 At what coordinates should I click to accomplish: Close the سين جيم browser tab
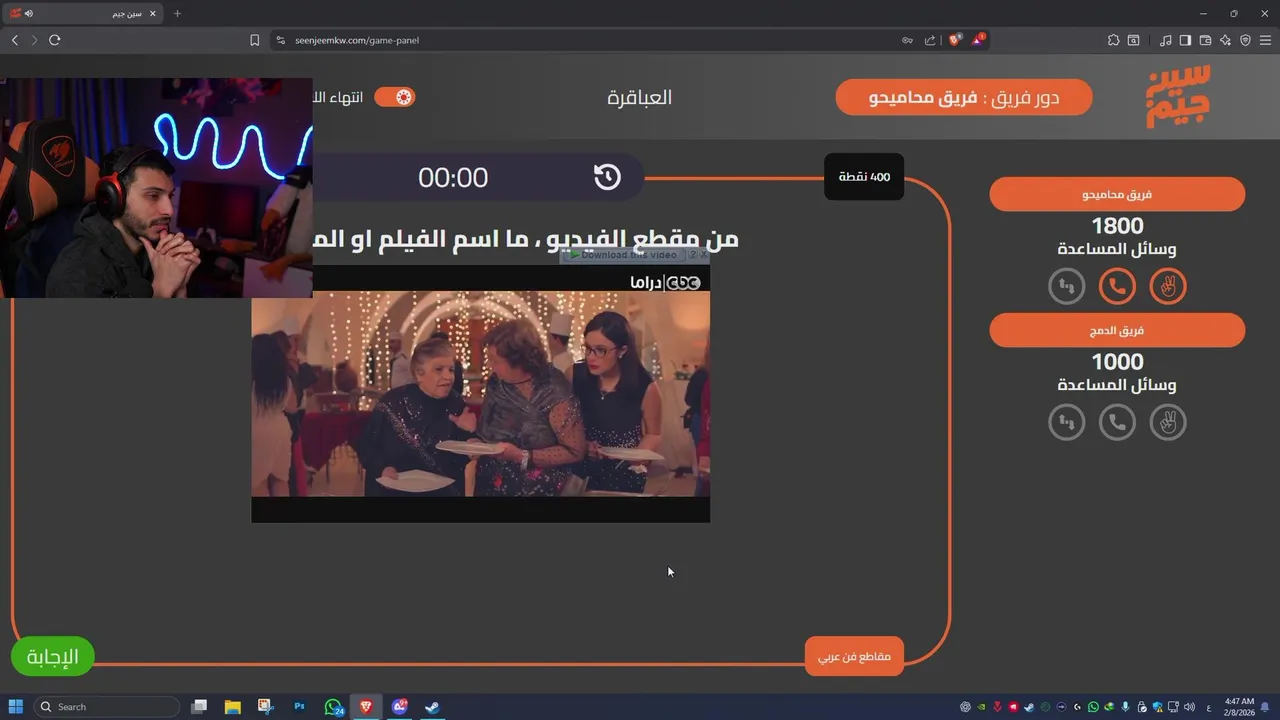(153, 13)
